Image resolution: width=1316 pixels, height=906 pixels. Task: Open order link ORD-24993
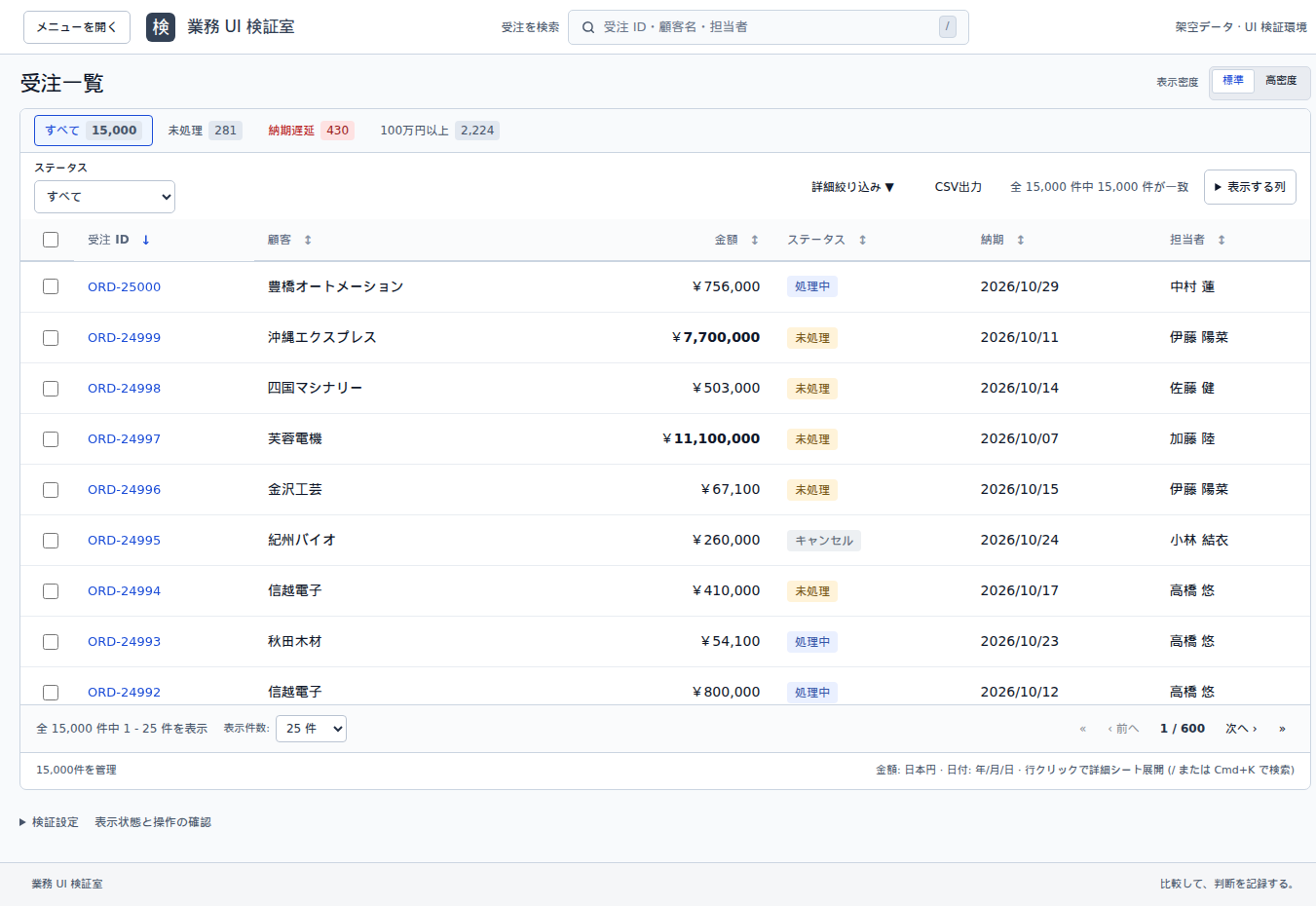(124, 642)
